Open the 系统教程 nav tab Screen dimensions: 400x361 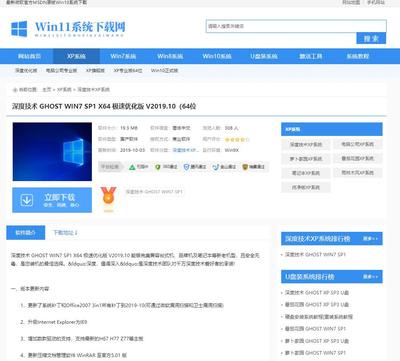click(358, 56)
